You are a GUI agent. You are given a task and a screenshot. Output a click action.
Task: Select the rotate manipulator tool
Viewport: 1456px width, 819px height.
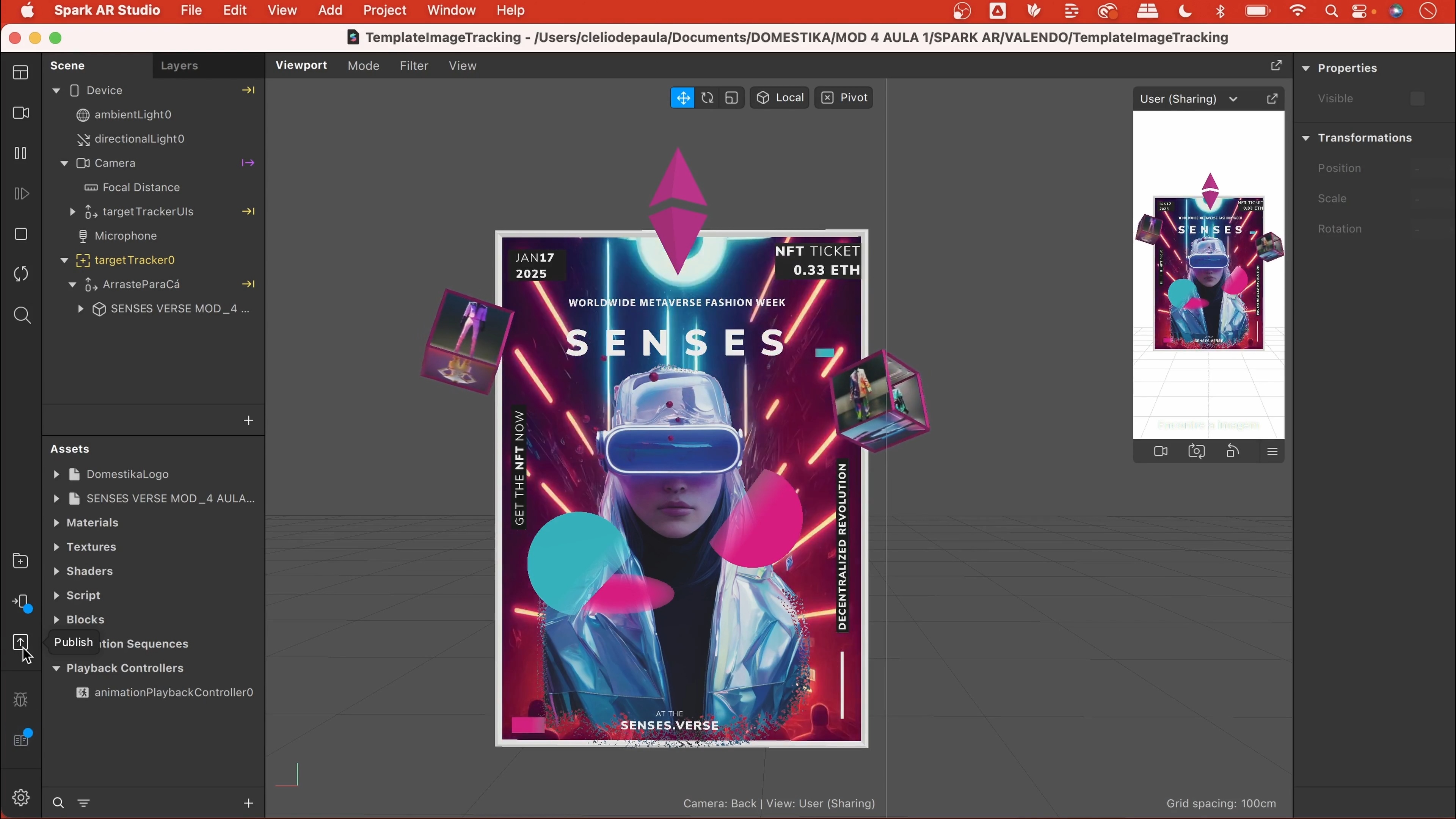(x=707, y=98)
